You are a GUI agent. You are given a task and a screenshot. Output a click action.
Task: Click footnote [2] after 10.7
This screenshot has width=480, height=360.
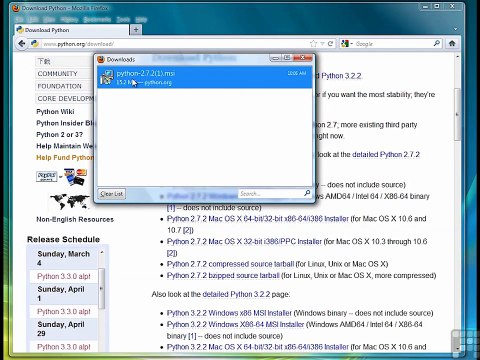pyautogui.click(x=188, y=230)
